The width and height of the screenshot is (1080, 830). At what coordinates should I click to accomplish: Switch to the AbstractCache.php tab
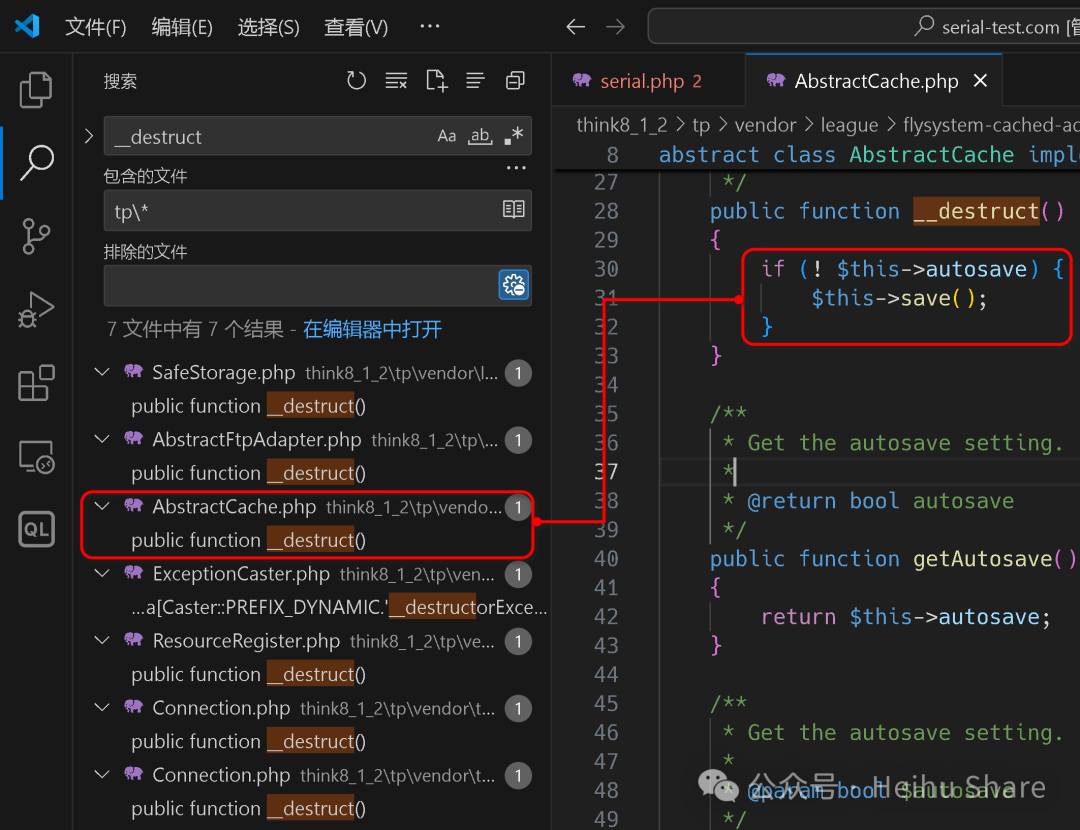coord(875,81)
